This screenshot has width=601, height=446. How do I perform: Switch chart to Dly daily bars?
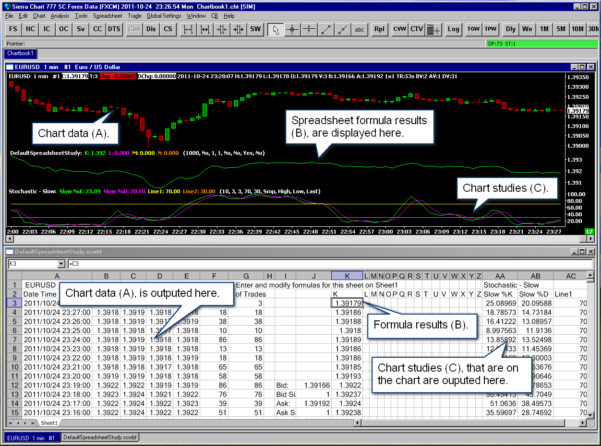coord(511,30)
